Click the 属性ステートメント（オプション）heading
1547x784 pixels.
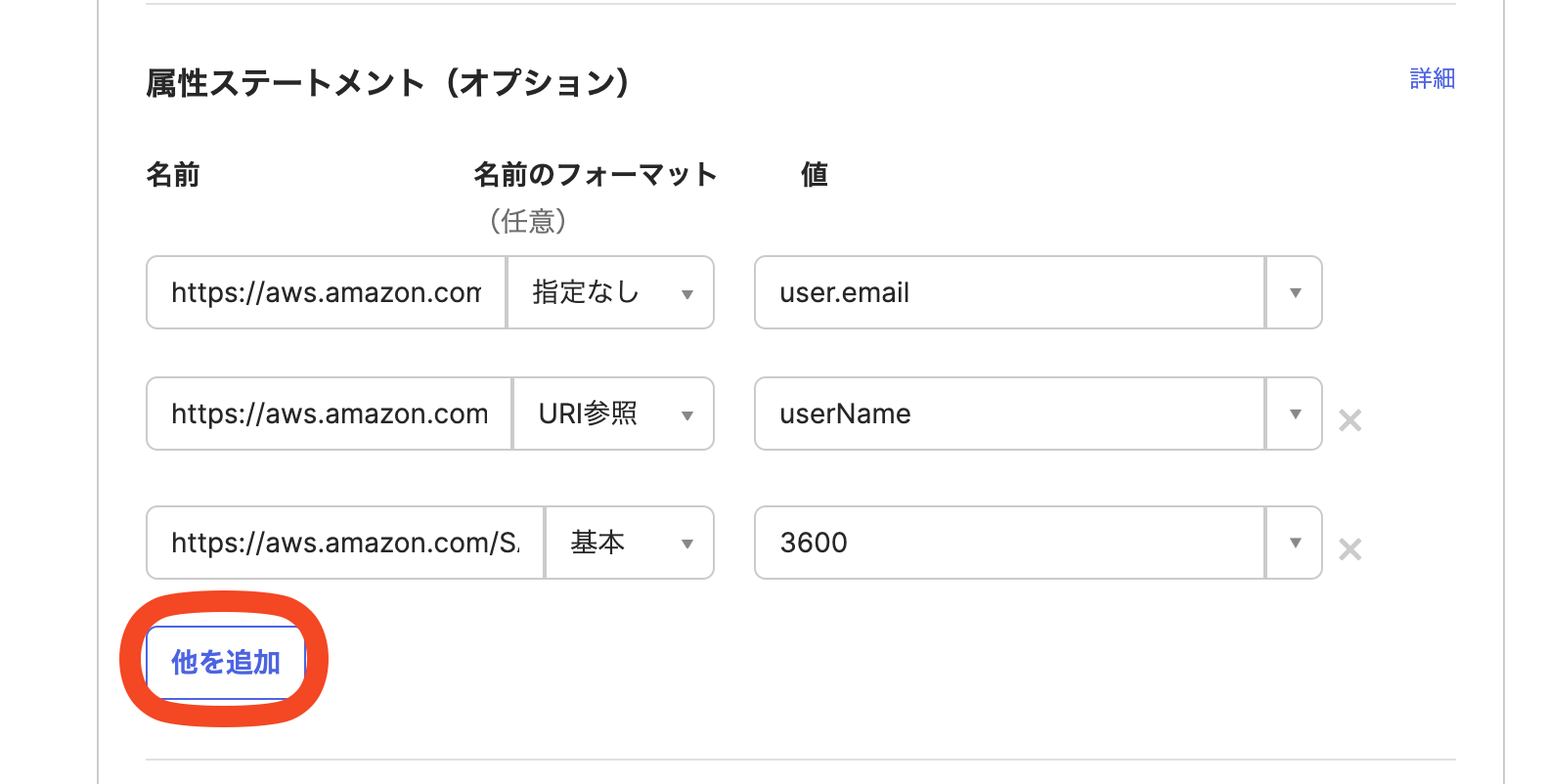point(388,82)
